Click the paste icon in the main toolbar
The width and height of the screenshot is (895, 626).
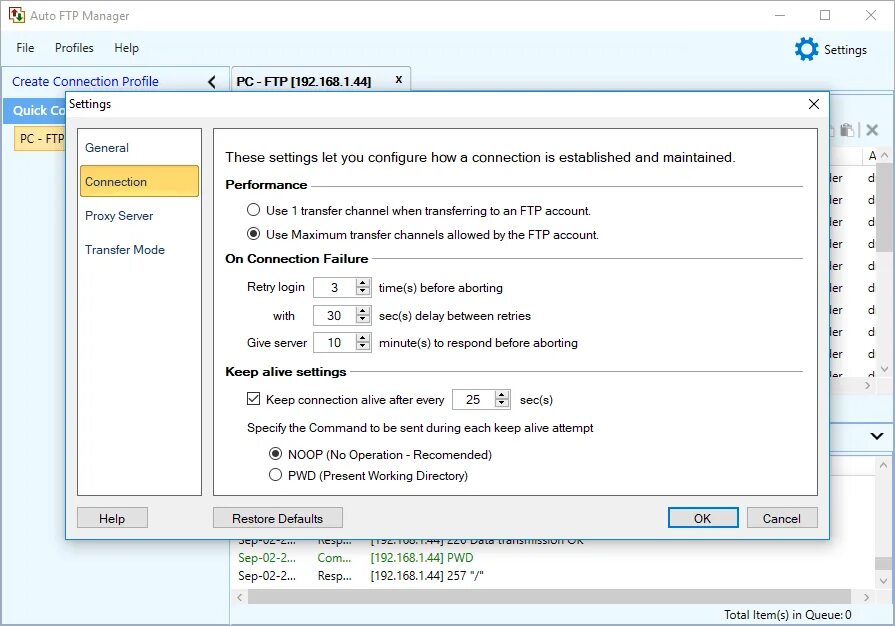[x=847, y=130]
